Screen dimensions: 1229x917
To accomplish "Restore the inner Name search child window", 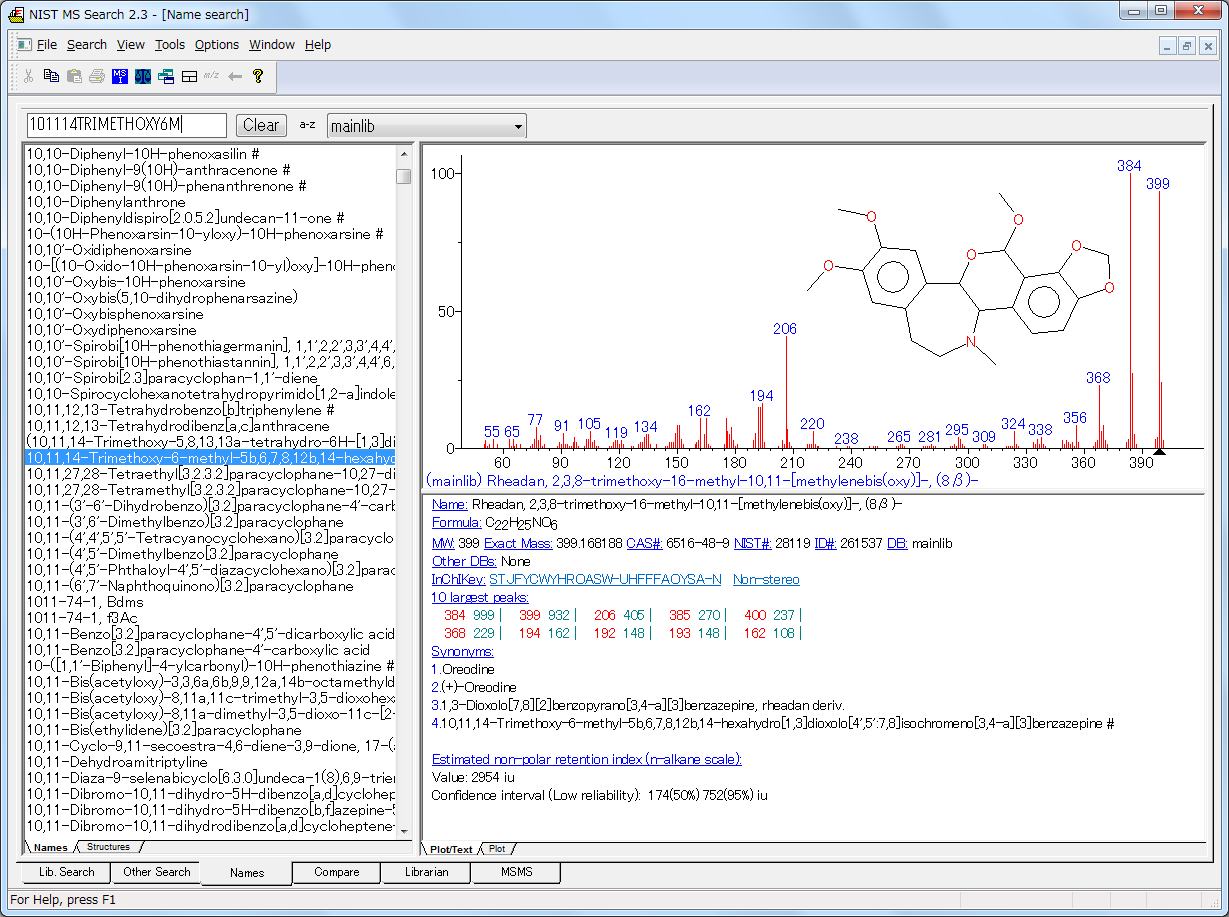I will 1187,46.
